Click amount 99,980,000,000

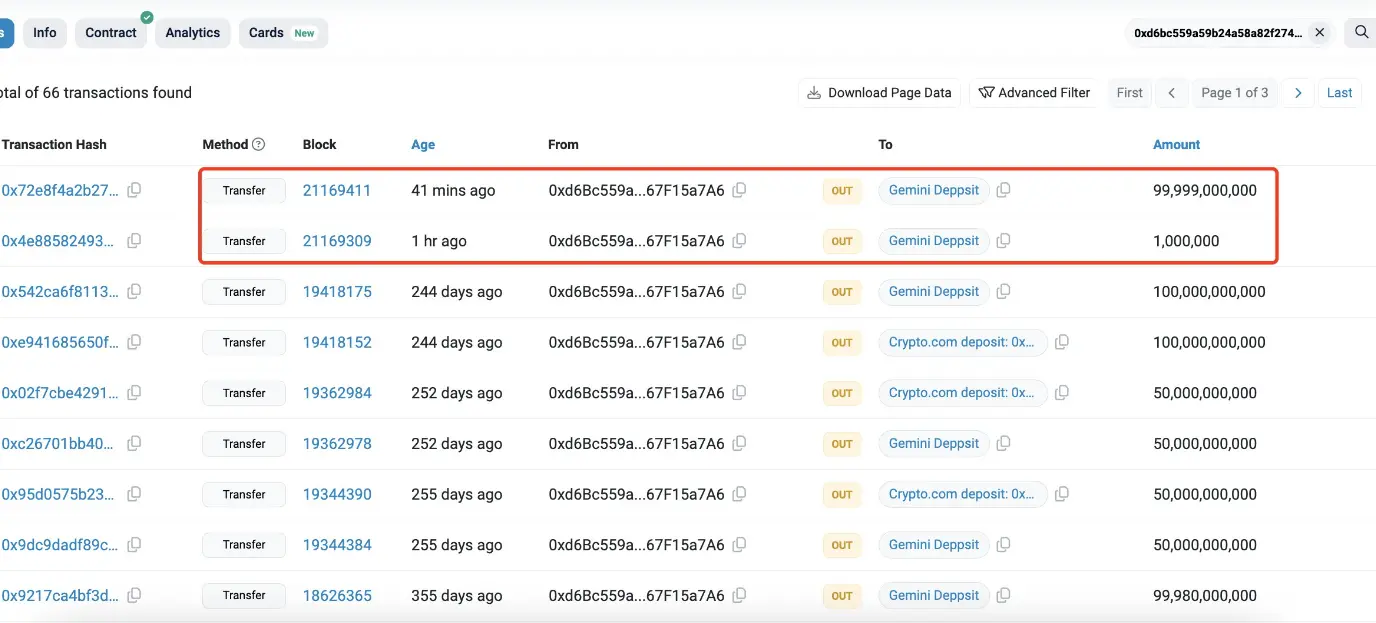(x=1205, y=595)
